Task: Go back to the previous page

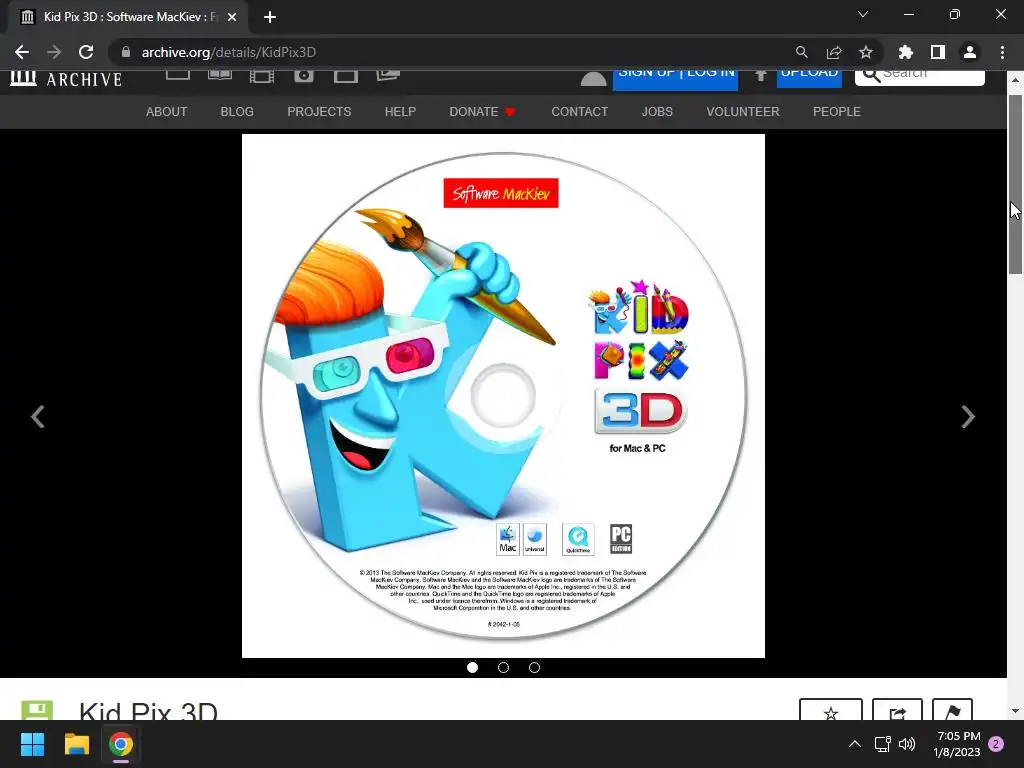Action: [x=22, y=52]
